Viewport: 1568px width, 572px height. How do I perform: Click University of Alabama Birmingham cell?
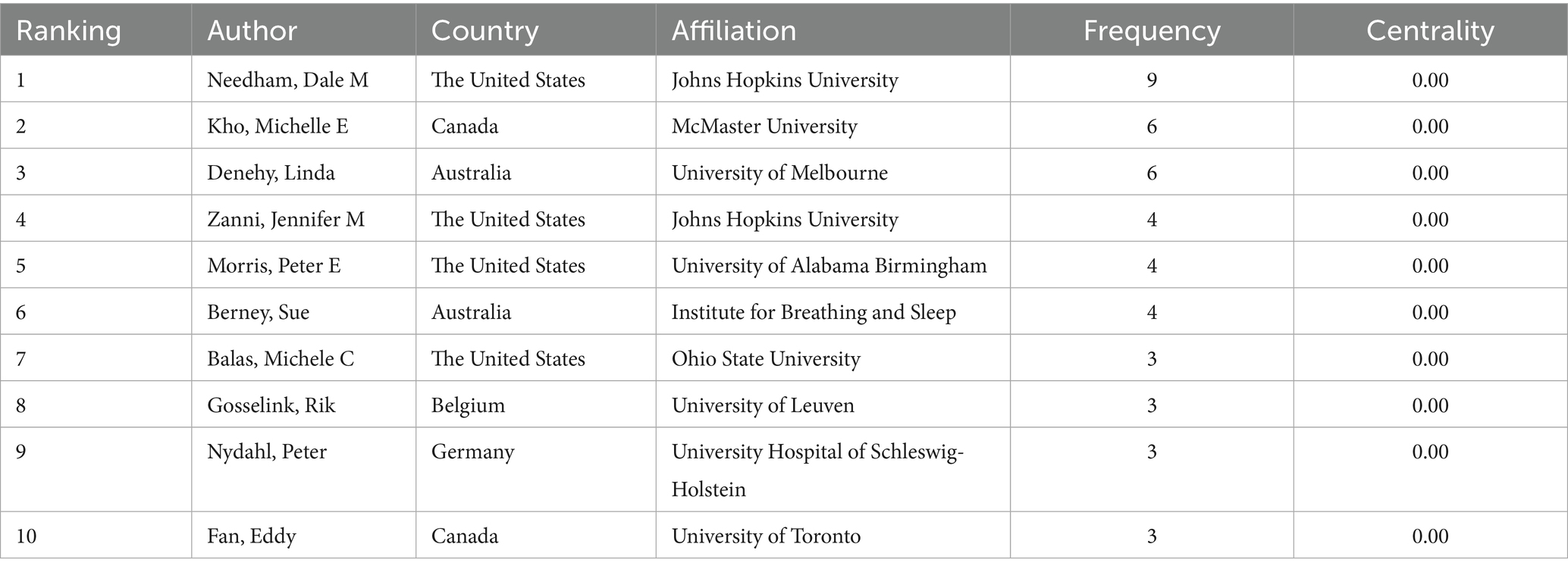click(x=829, y=266)
